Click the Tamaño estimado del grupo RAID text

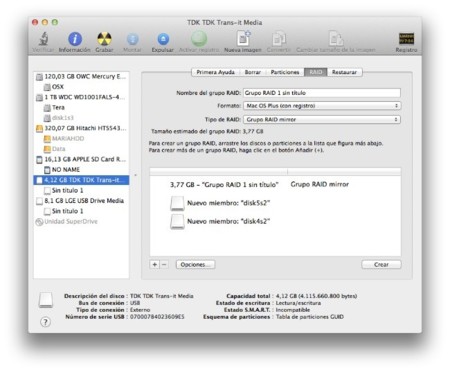pyautogui.click(x=207, y=131)
